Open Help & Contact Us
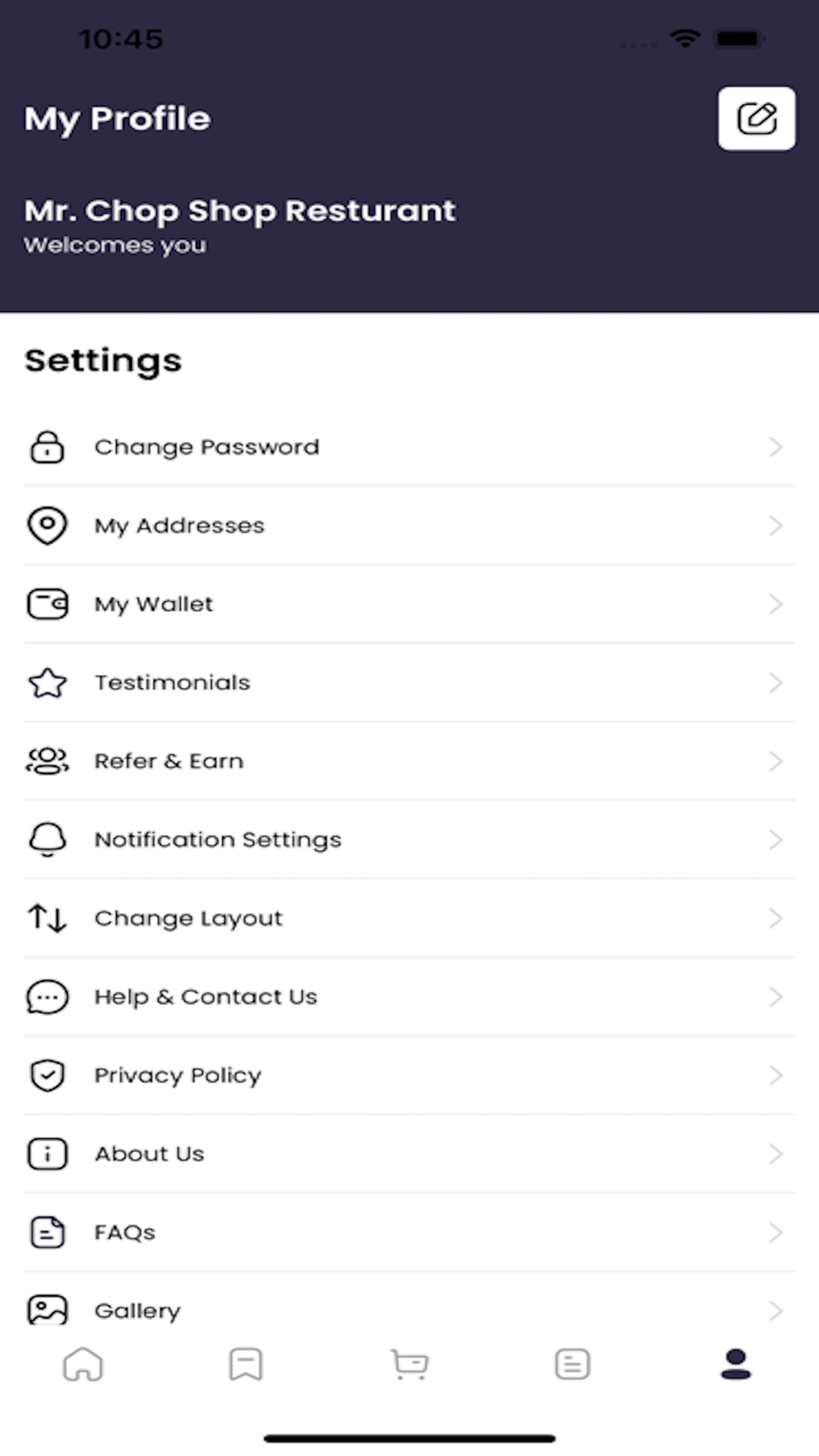Image resolution: width=819 pixels, height=1456 pixels. pos(409,997)
